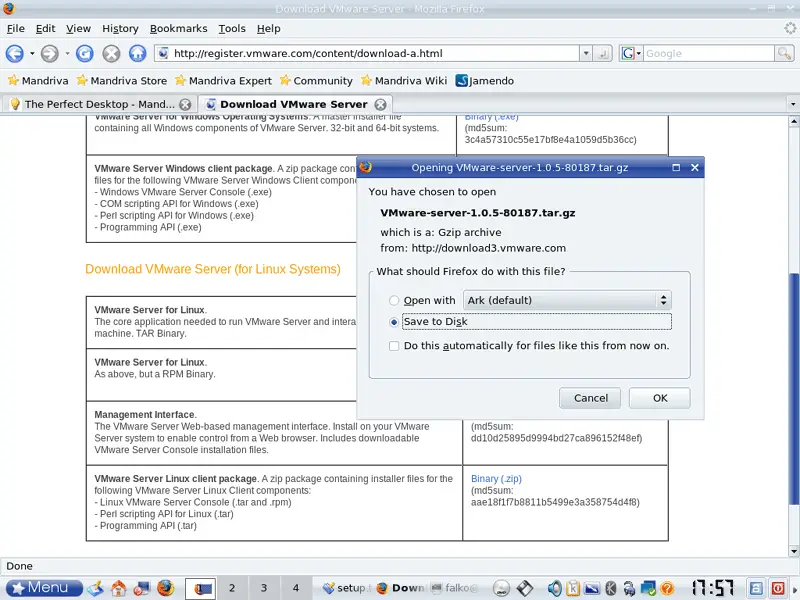Viewport: 800px width, 600px height.
Task: Open the Mandriva bookmark
Action: pos(38,81)
